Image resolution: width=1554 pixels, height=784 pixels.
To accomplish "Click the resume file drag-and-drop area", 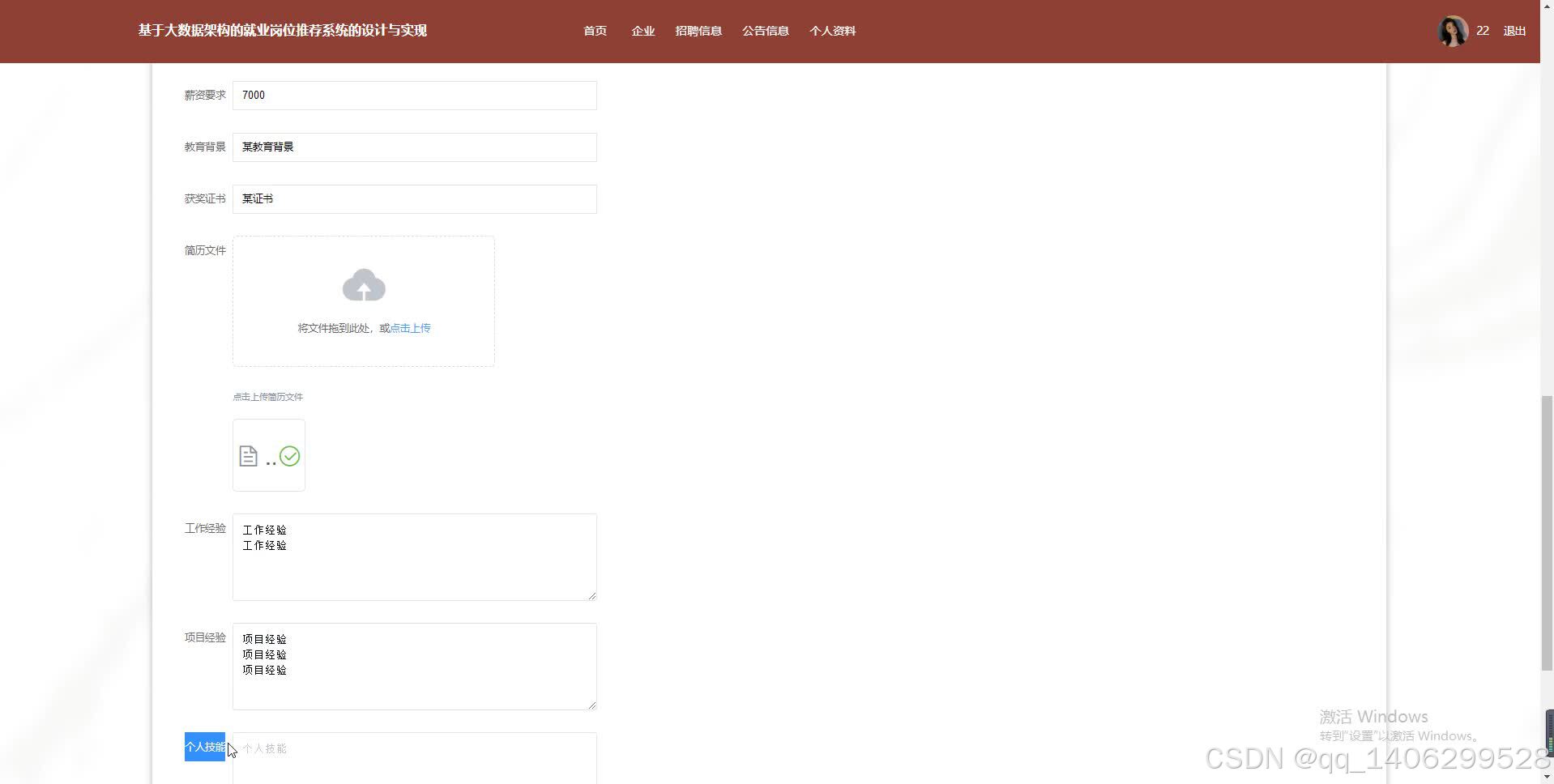I will click(x=364, y=301).
